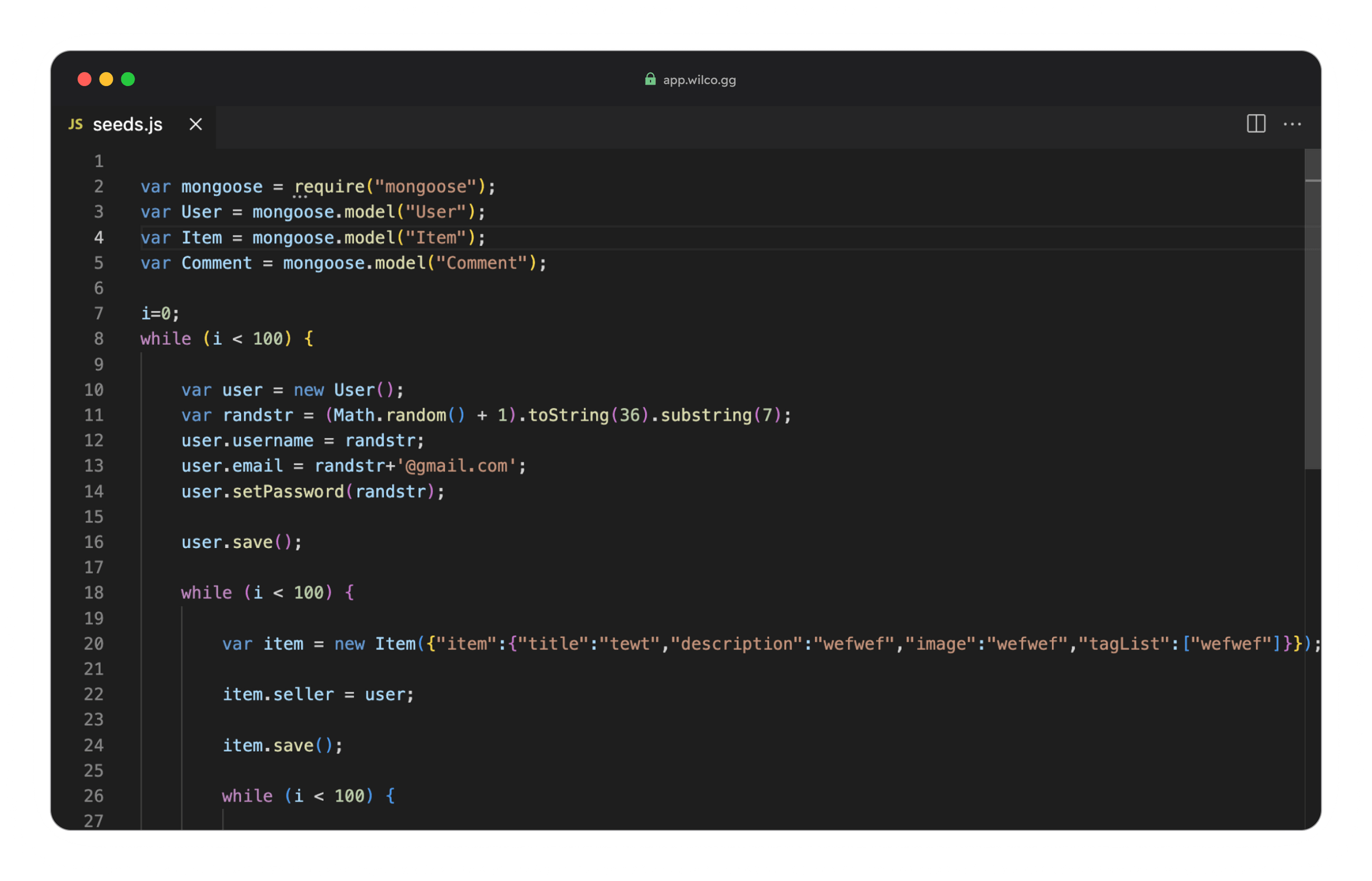Click the item.seller assignment line
The width and height of the screenshot is (1372, 881).
318,694
